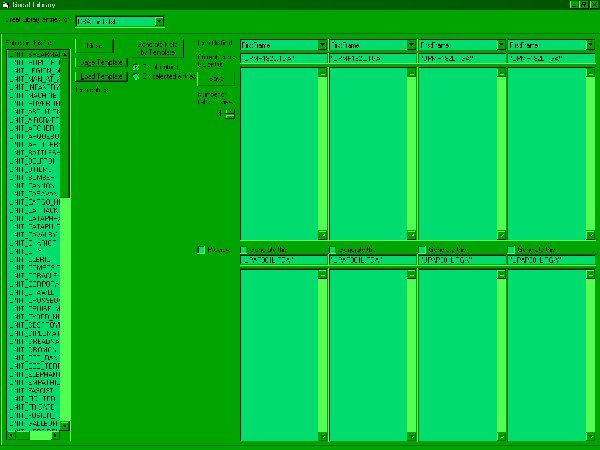600x450 pixels.
Task: Enable the fourth column's Generate checkbox
Action: point(512,249)
